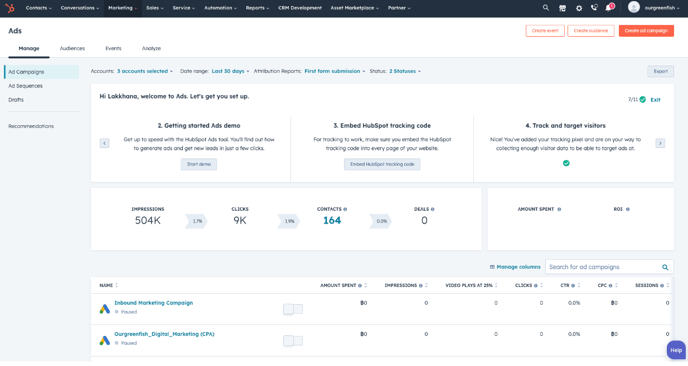
Task: Click Google Ads icon for Ourgreenfish_Digital_Marketing row
Action: click(x=104, y=340)
